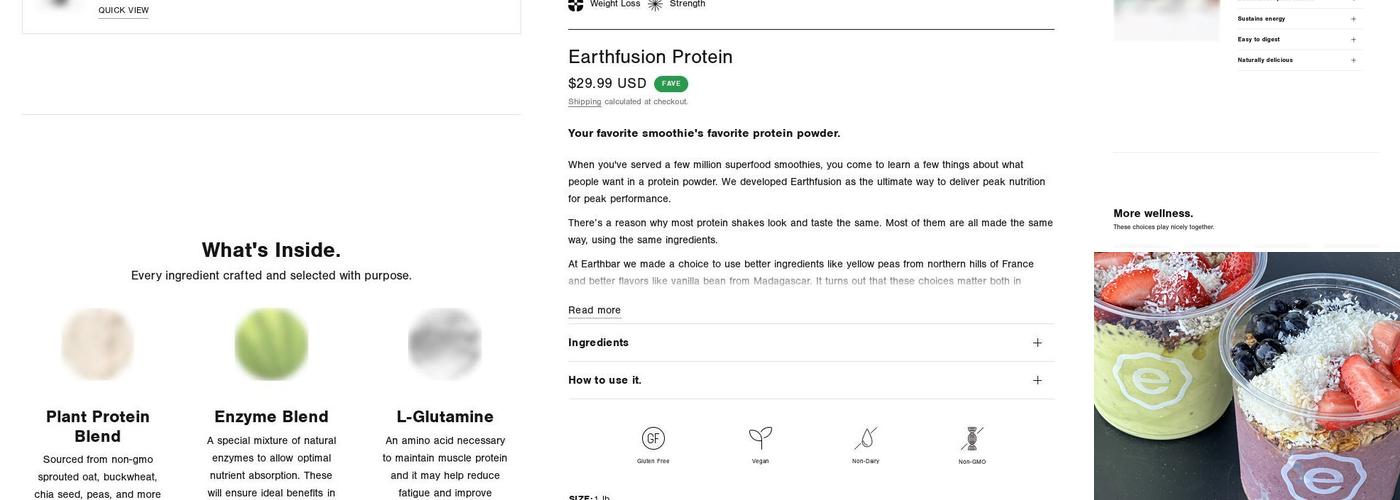Click the L-Glutamine ingredient image

pyautogui.click(x=445, y=344)
